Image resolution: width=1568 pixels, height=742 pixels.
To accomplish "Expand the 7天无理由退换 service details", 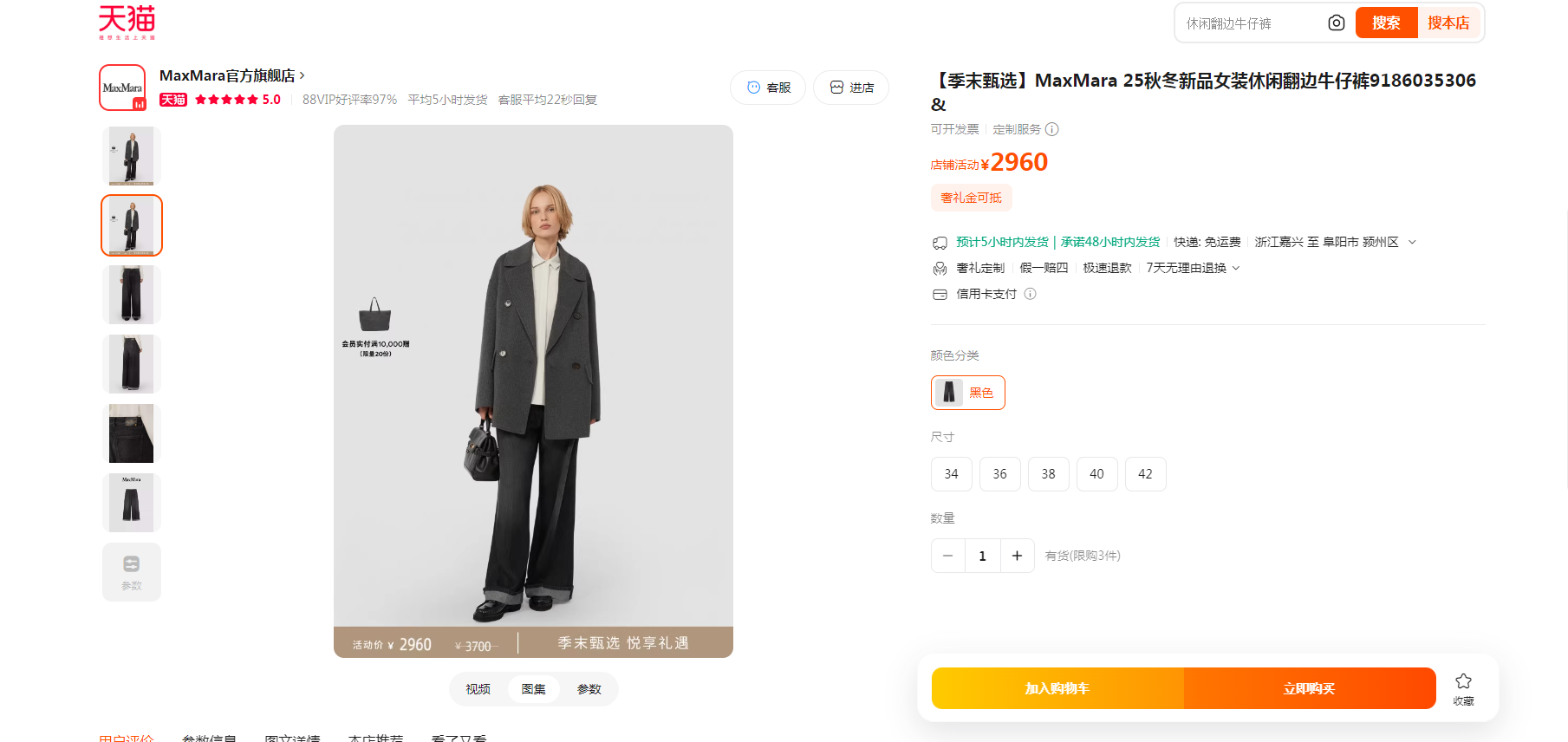I will pyautogui.click(x=1236, y=268).
